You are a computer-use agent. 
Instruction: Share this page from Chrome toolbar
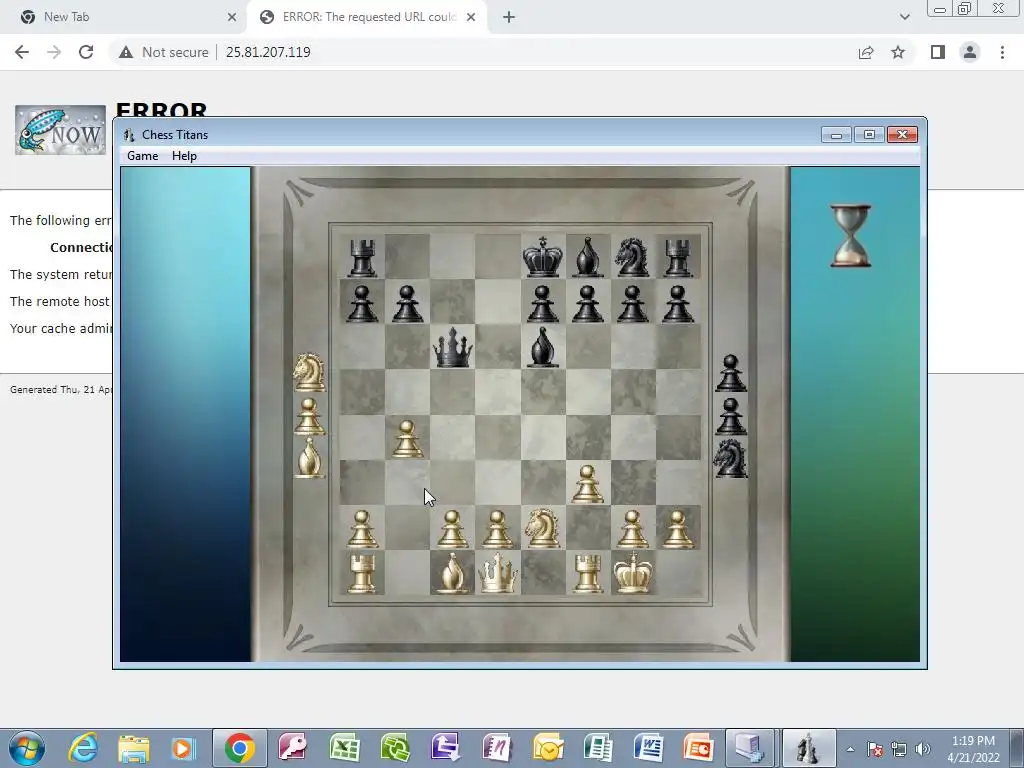[866, 52]
